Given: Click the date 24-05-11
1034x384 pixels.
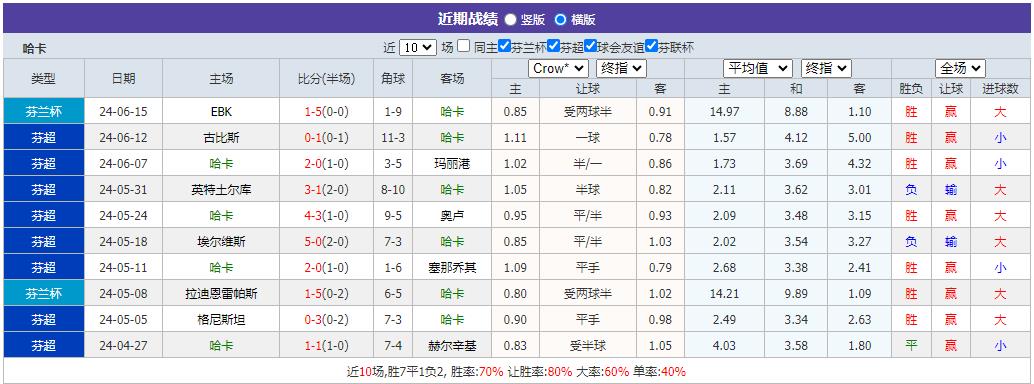Looking at the screenshot, I should pyautogui.click(x=123, y=268).
